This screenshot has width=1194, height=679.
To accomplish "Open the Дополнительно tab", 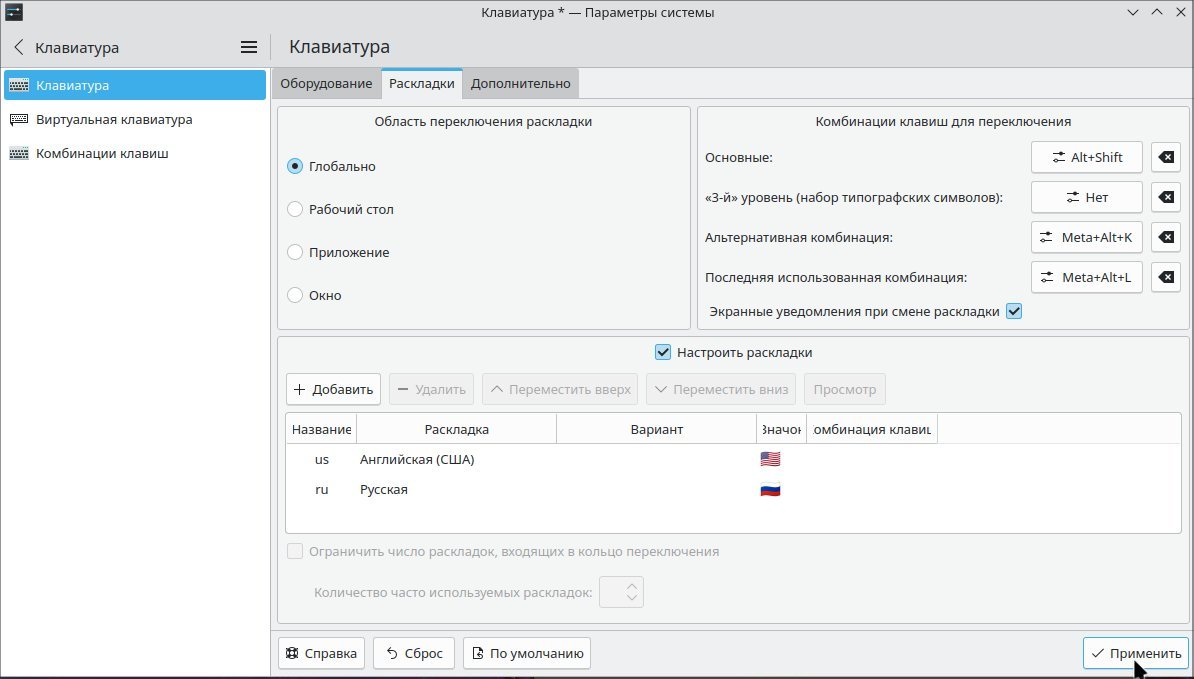I will click(520, 83).
